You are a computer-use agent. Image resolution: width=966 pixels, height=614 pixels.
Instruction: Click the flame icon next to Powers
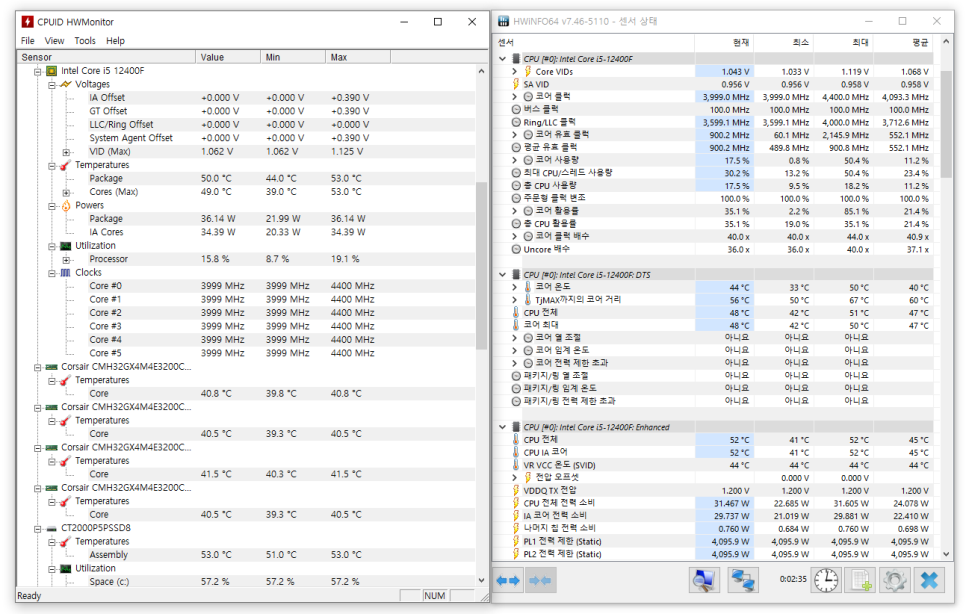pos(66,206)
